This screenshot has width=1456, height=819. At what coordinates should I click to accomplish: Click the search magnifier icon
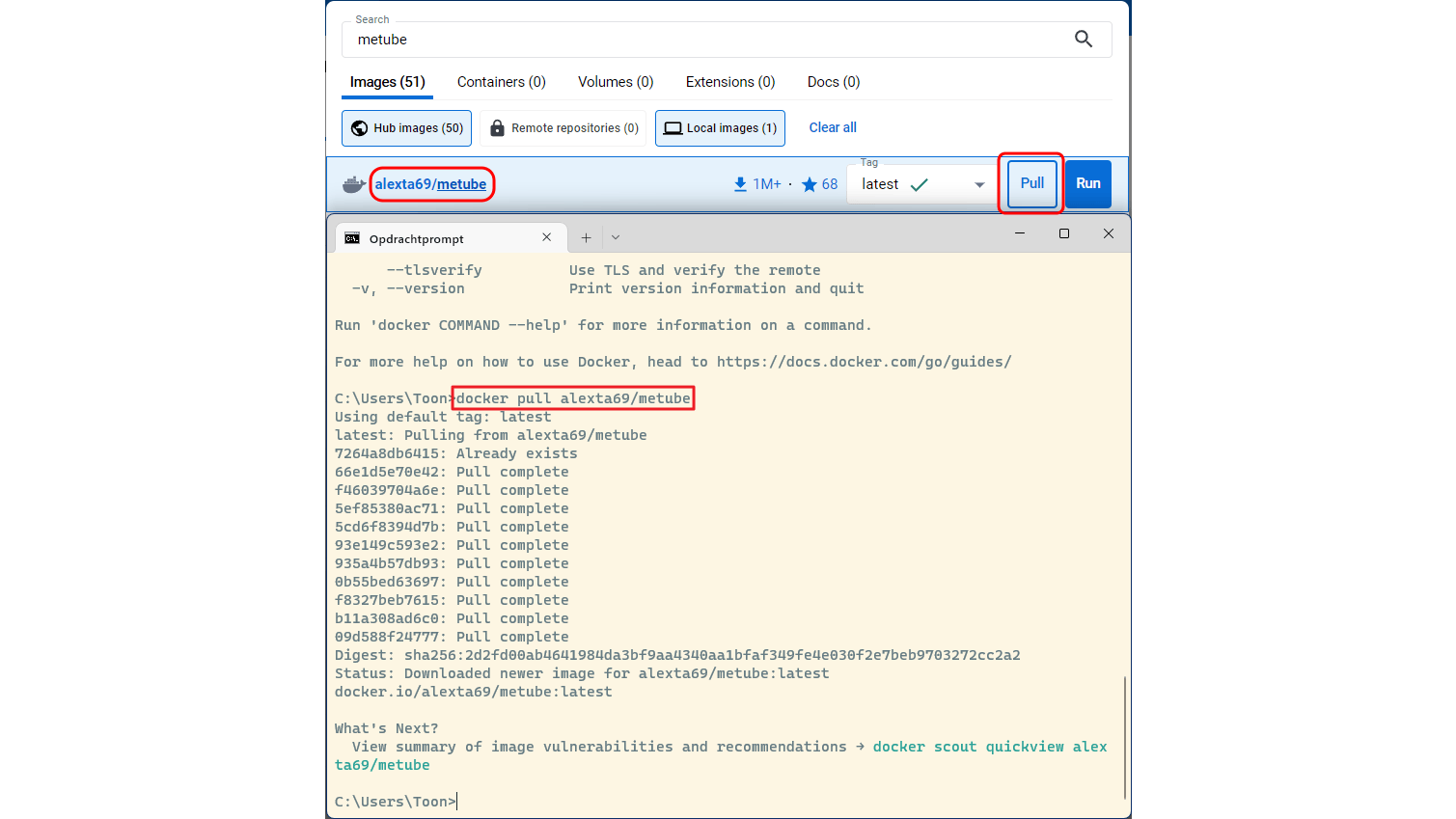point(1084,39)
